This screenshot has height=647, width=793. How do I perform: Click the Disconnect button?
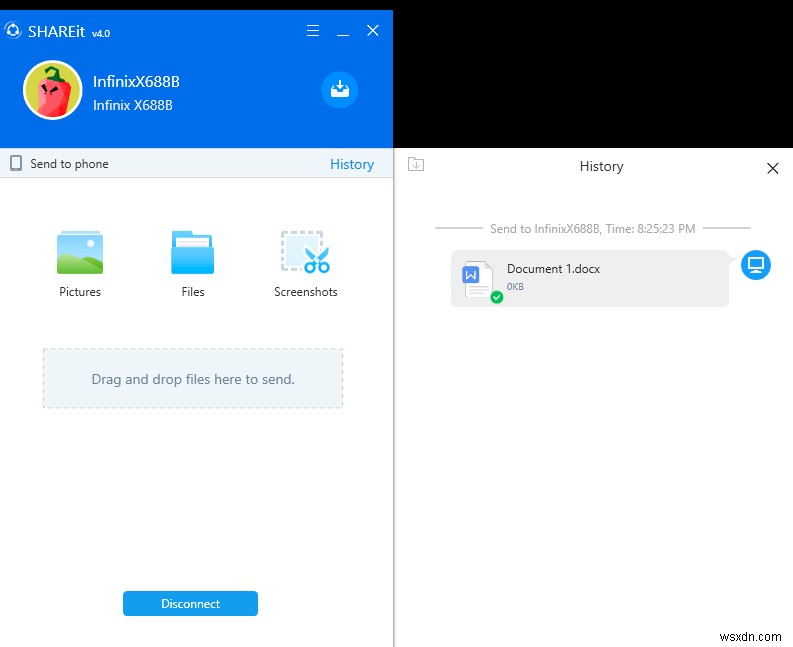[x=190, y=603]
